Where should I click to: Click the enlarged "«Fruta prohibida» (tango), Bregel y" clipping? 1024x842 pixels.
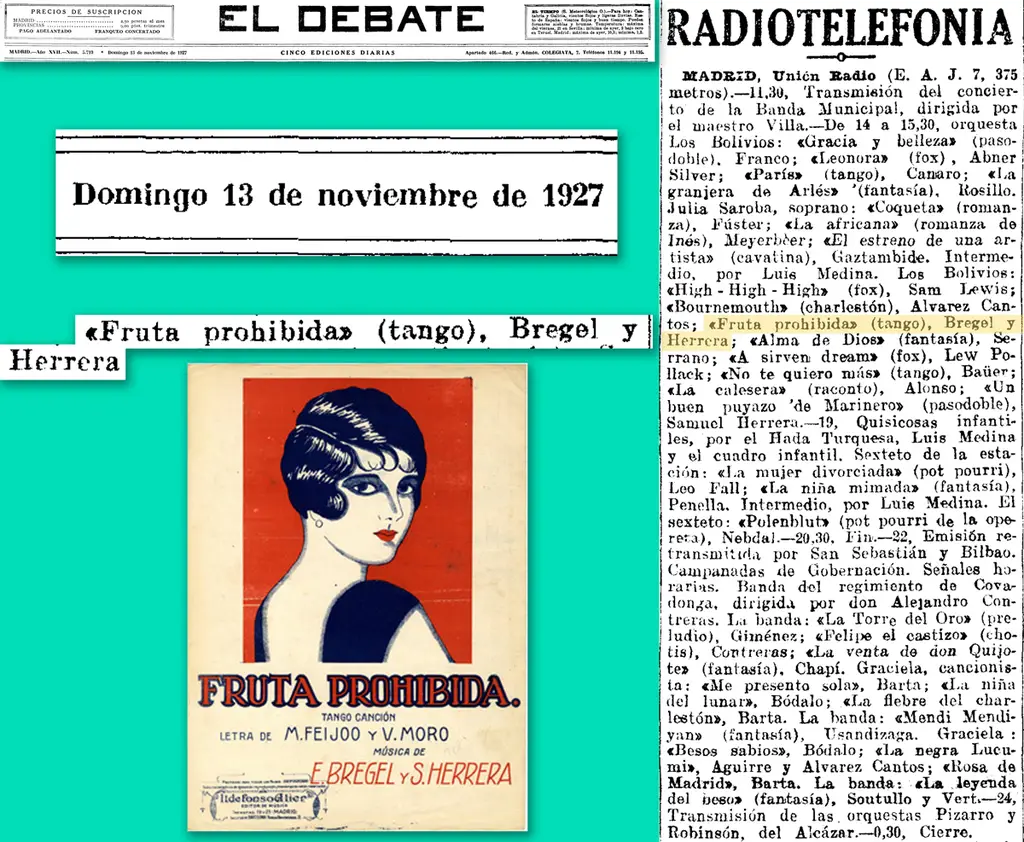[x=363, y=332]
